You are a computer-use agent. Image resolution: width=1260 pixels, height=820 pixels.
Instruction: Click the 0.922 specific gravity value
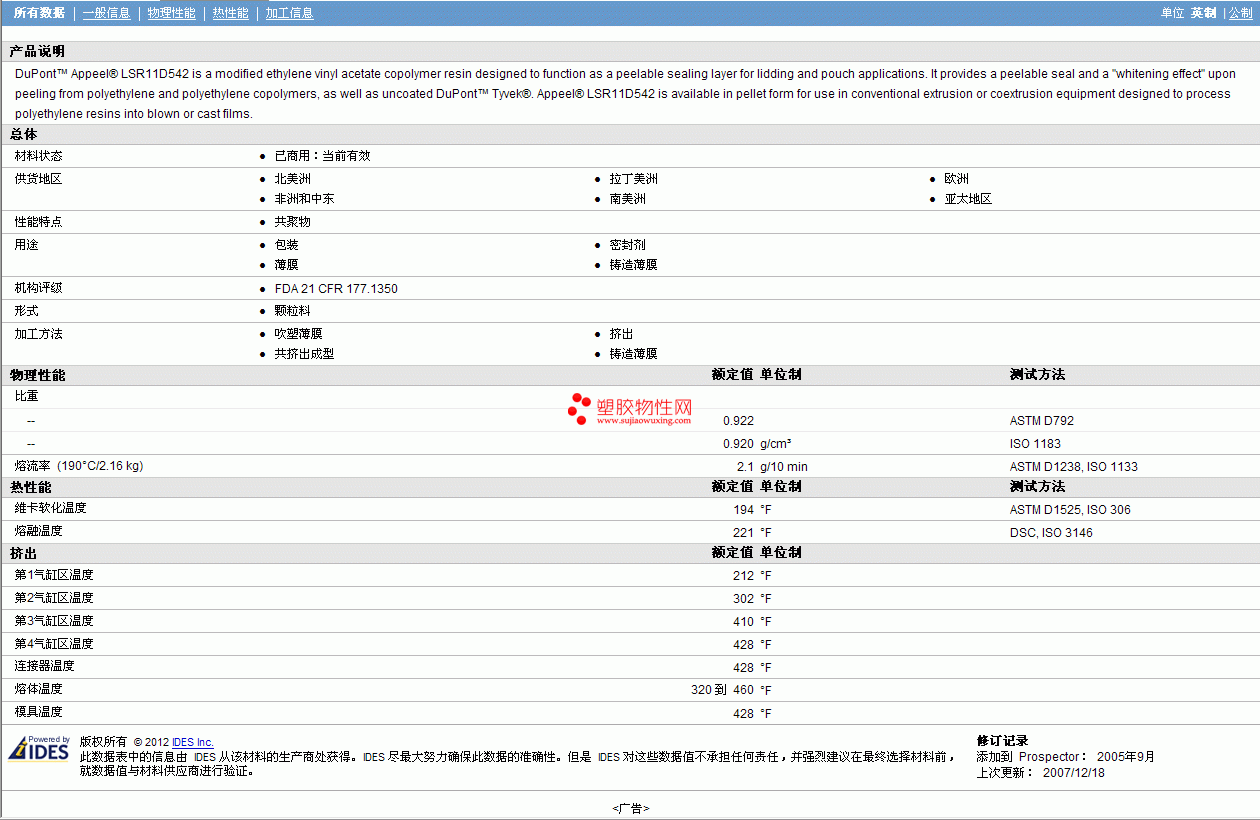(738, 421)
